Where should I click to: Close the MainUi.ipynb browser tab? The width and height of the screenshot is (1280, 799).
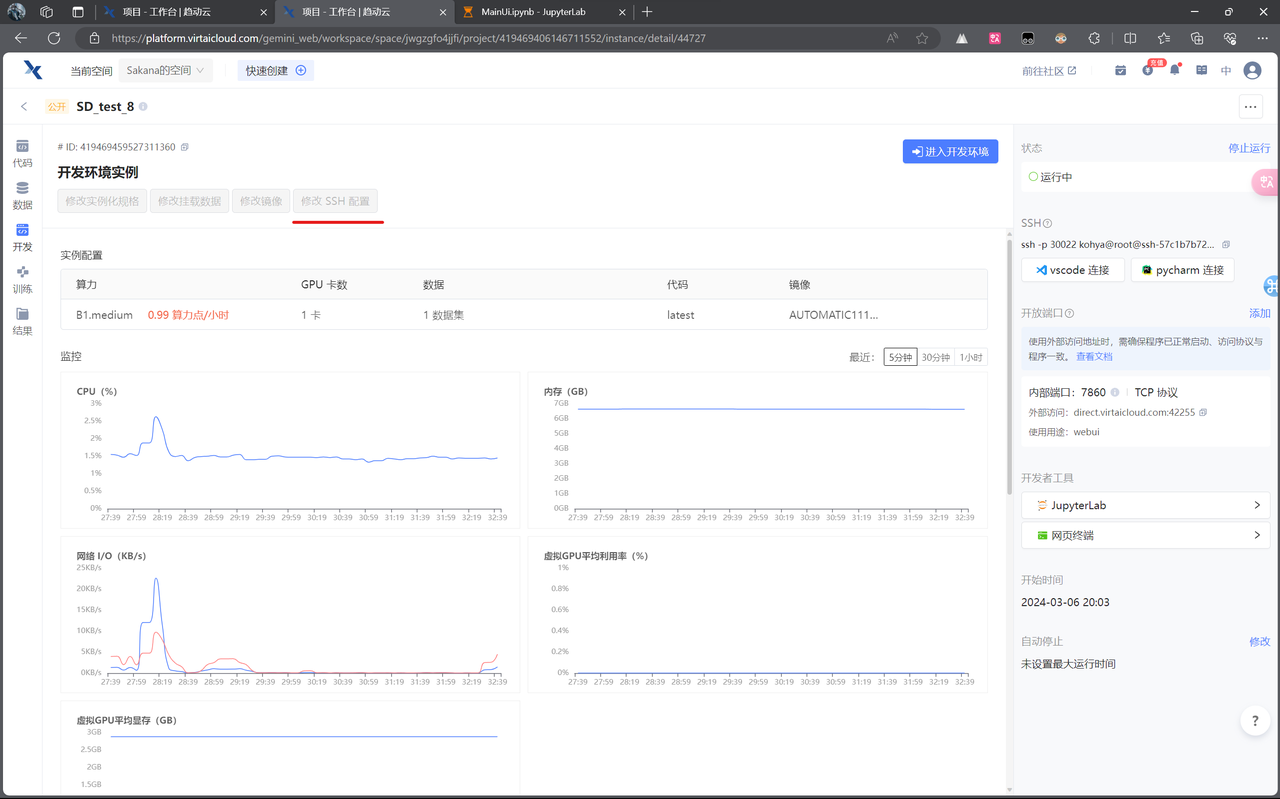click(621, 12)
